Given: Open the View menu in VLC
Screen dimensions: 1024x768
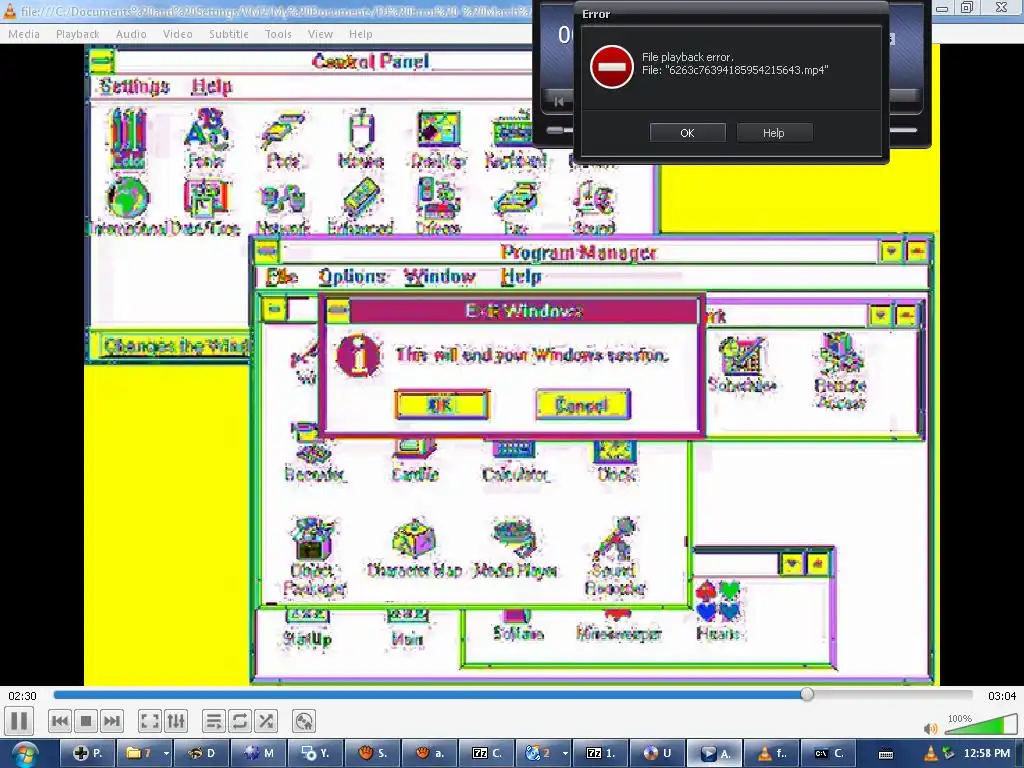Looking at the screenshot, I should point(321,34).
